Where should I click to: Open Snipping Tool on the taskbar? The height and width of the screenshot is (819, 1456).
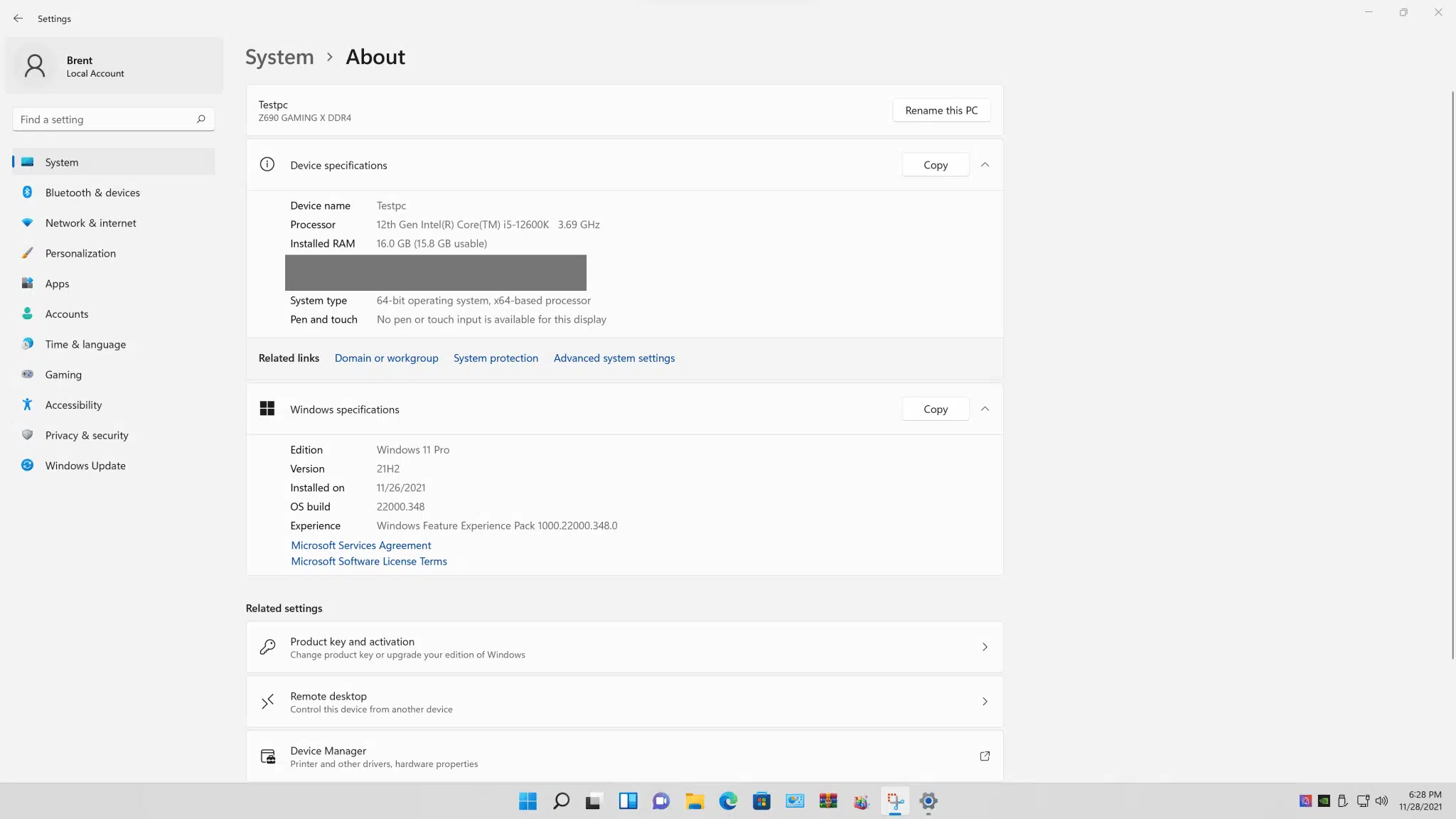click(895, 801)
